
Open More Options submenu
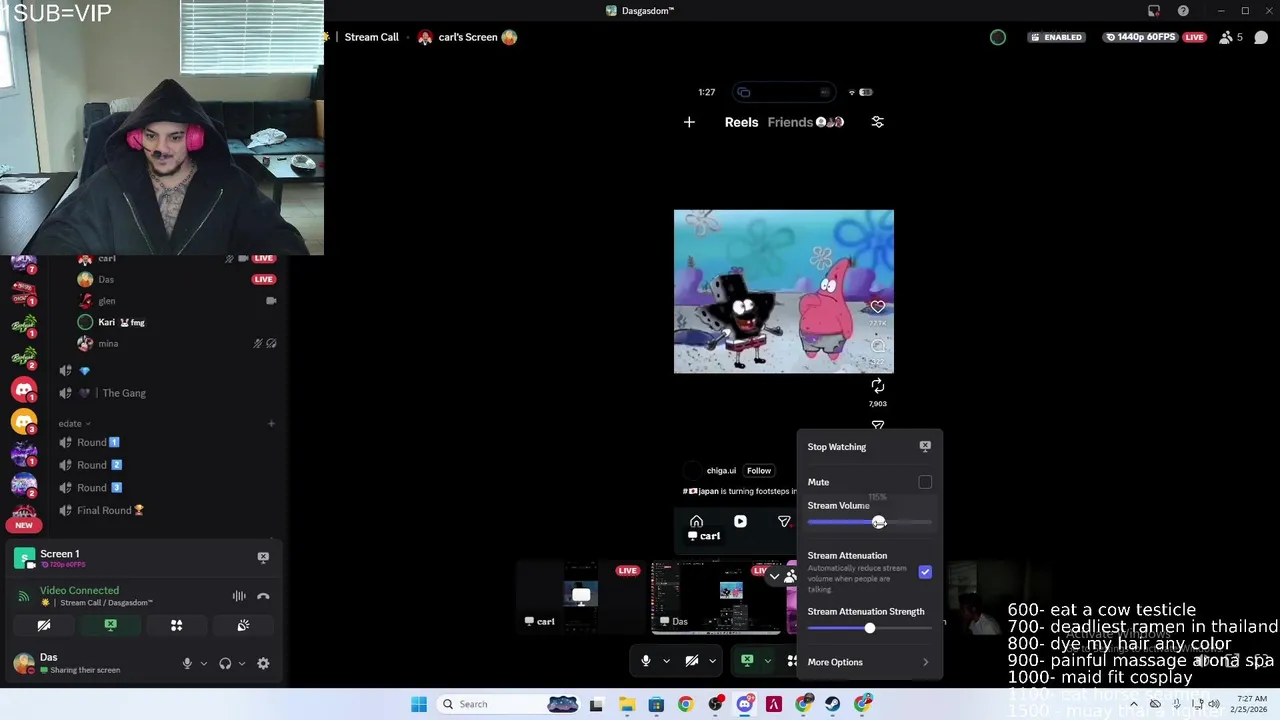(869, 662)
